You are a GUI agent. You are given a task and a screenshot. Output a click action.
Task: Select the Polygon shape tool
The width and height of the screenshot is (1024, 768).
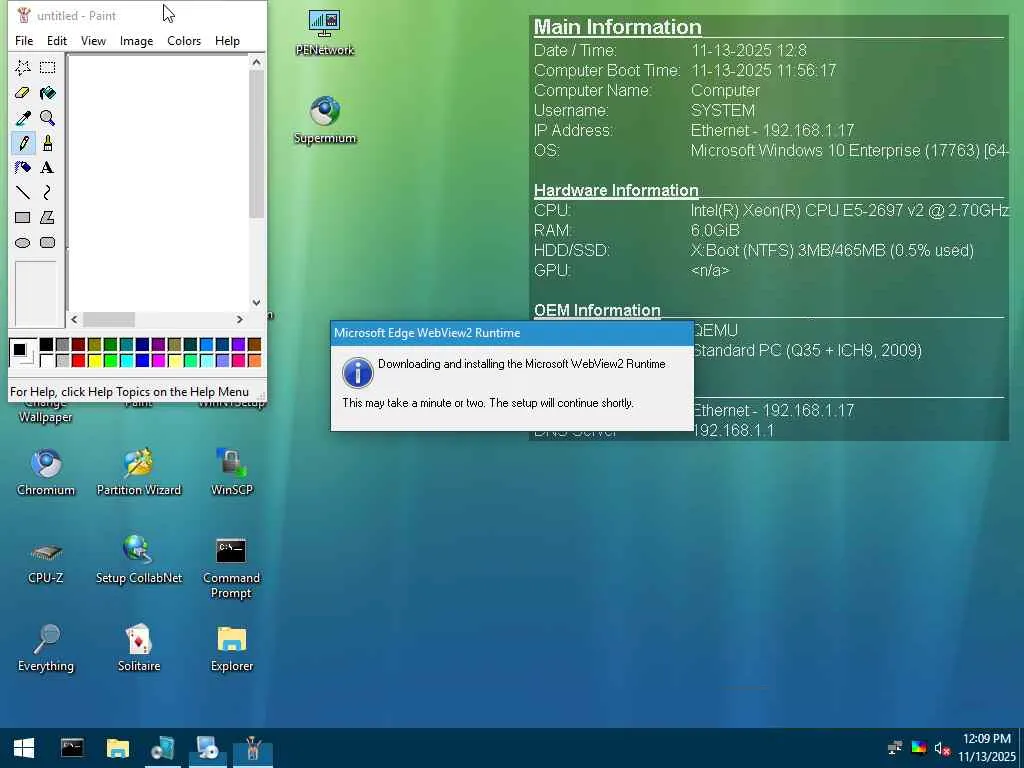tap(47, 217)
